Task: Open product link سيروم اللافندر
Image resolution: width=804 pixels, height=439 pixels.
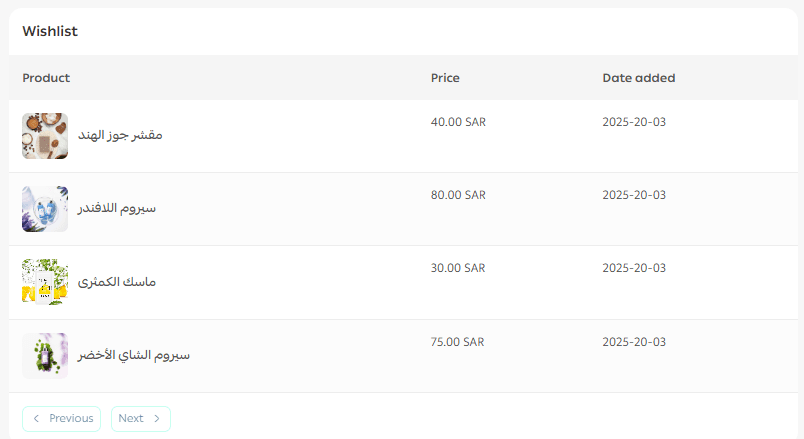Action: coord(117,209)
